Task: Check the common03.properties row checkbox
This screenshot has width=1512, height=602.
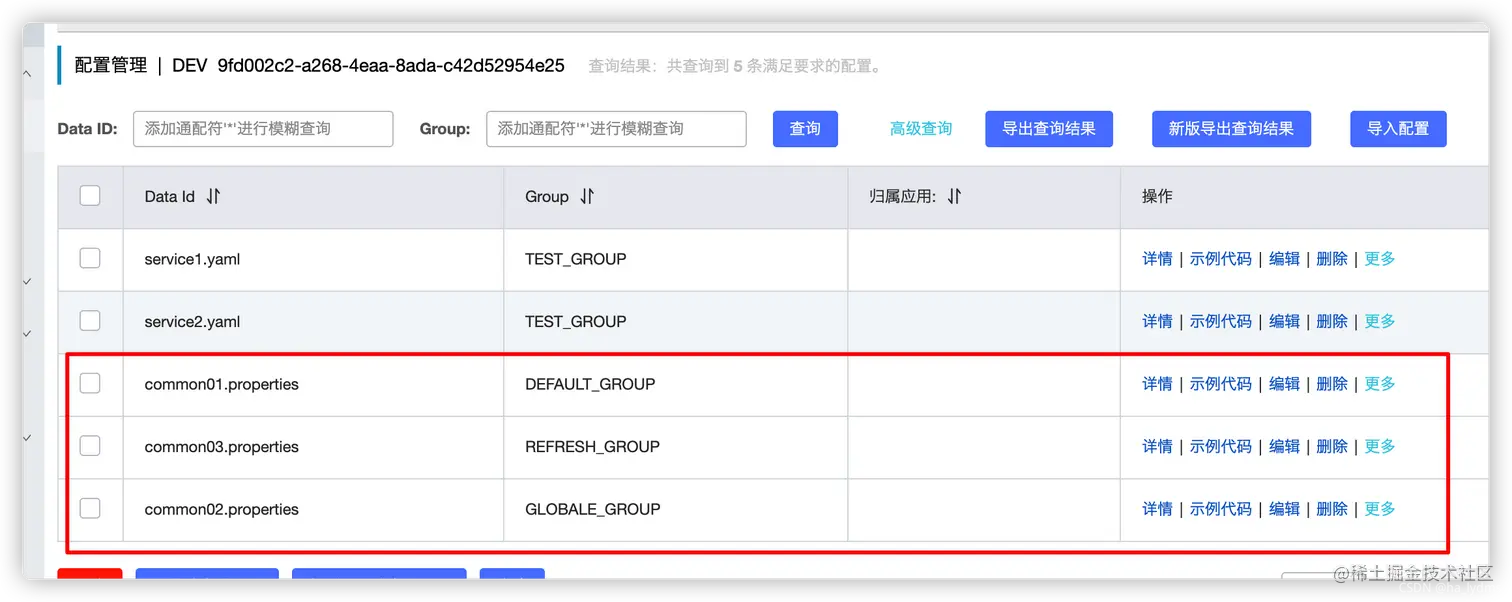Action: pyautogui.click(x=90, y=446)
